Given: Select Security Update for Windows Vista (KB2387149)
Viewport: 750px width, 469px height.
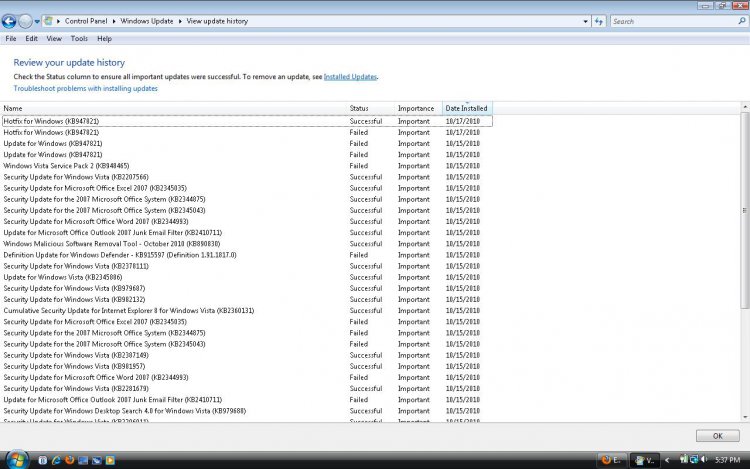Looking at the screenshot, I should (x=247, y=355).
